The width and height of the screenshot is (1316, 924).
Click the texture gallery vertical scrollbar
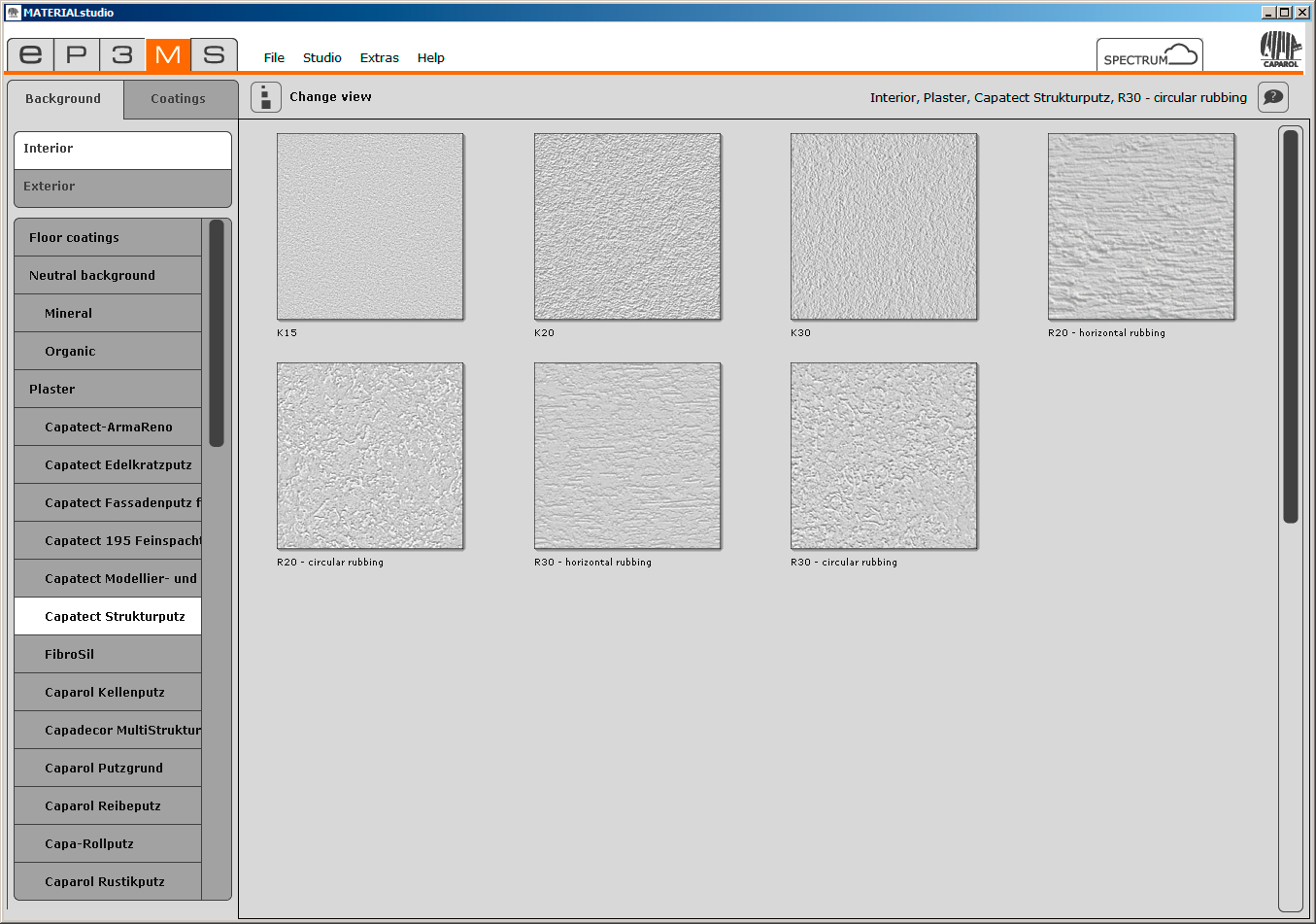pos(1291,326)
